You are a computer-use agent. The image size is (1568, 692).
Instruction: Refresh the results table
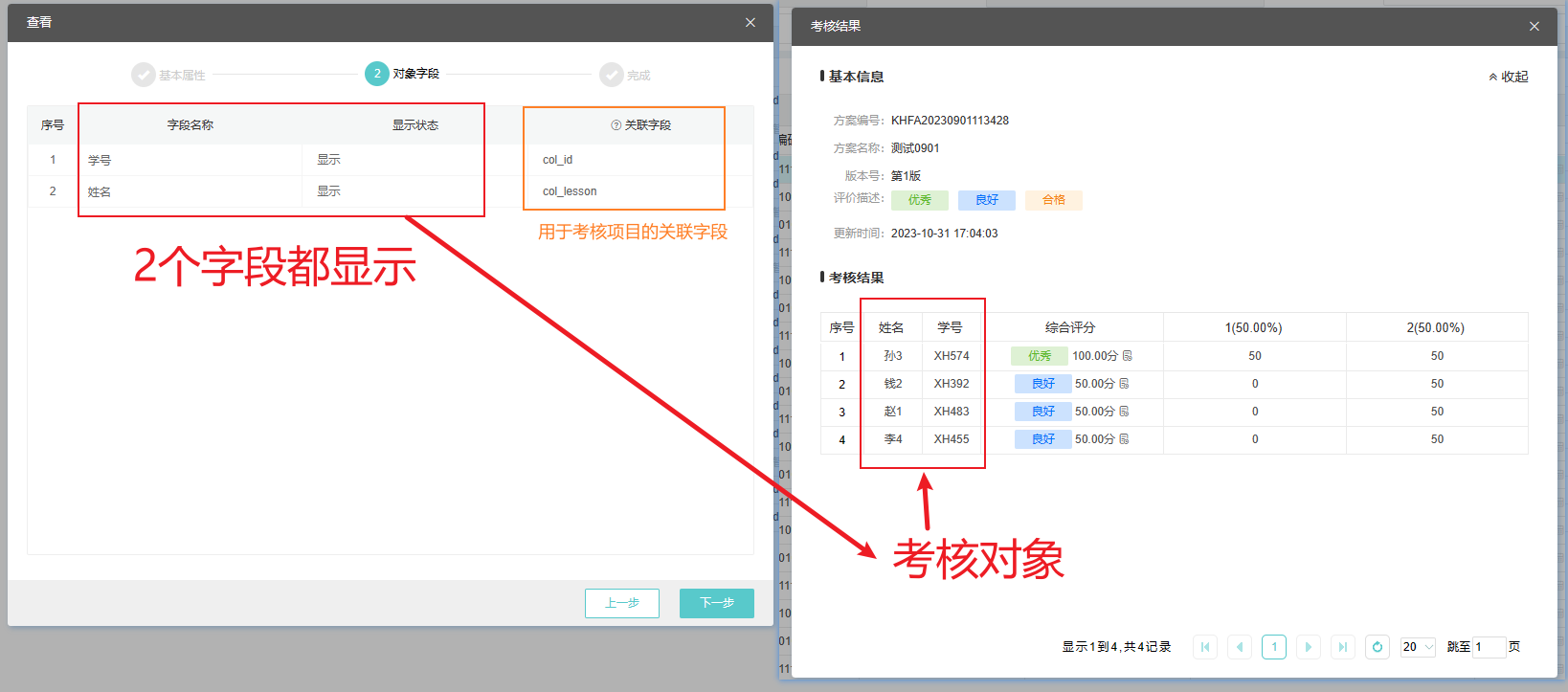1378,647
